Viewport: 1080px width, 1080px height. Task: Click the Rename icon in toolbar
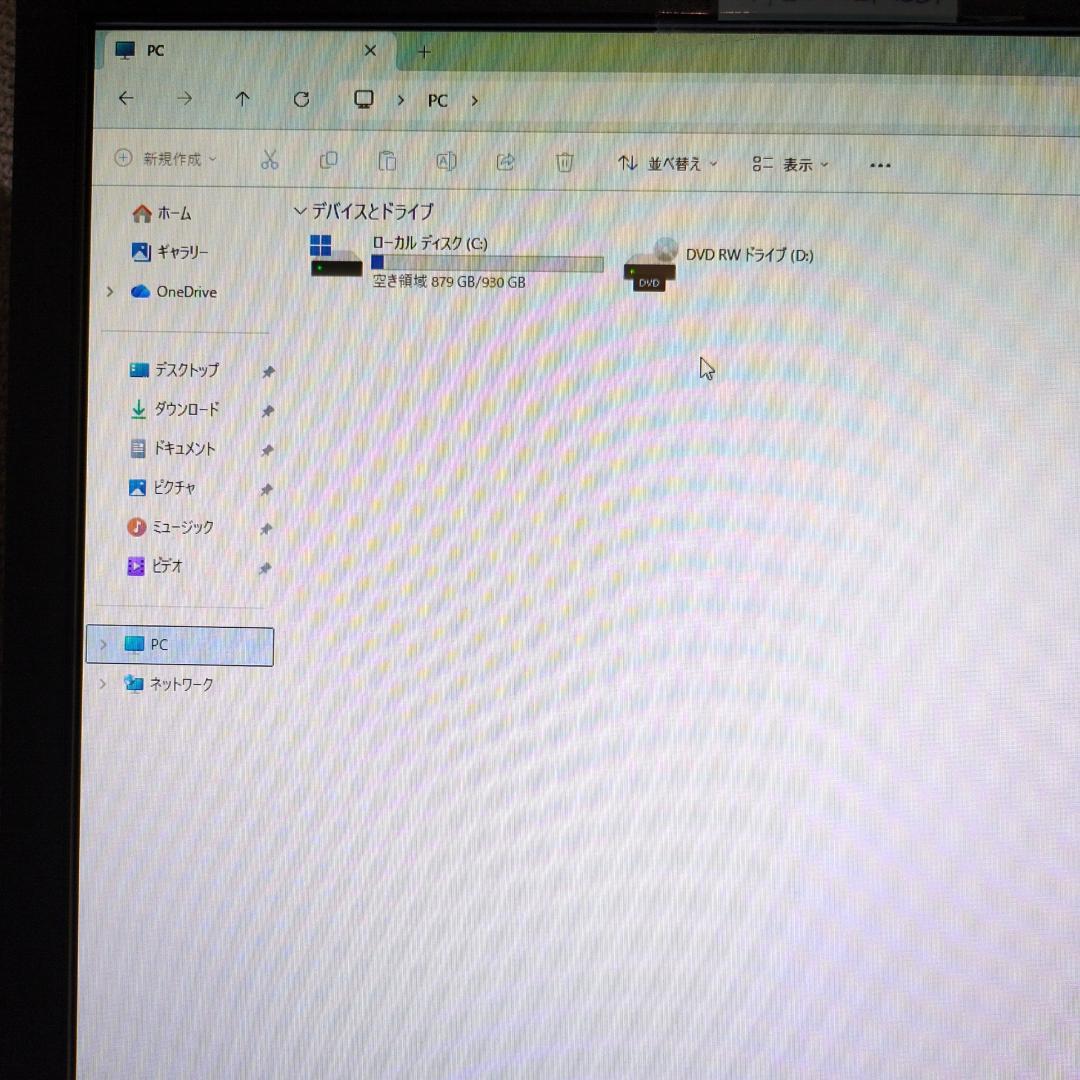446,161
